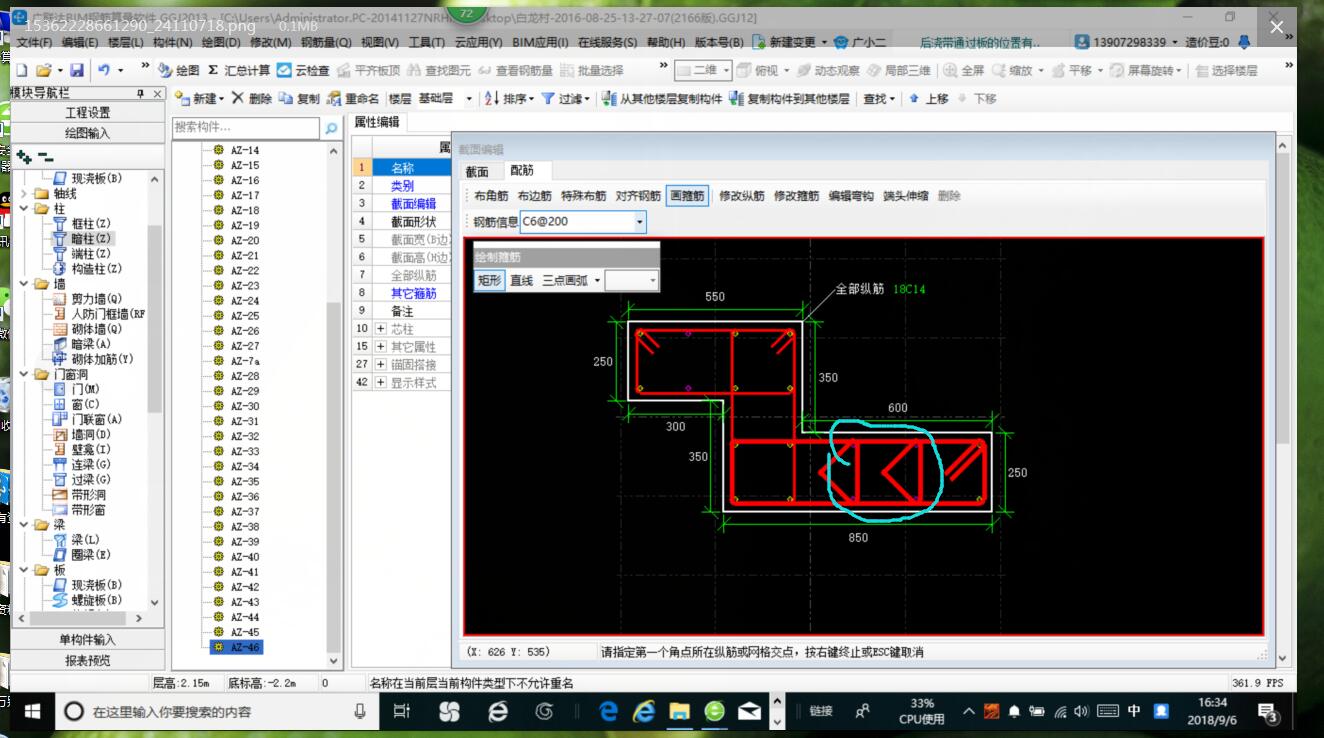Screen dimensions: 1324x738
Task: Run 汇总计算 summary calculation
Action: (x=239, y=70)
